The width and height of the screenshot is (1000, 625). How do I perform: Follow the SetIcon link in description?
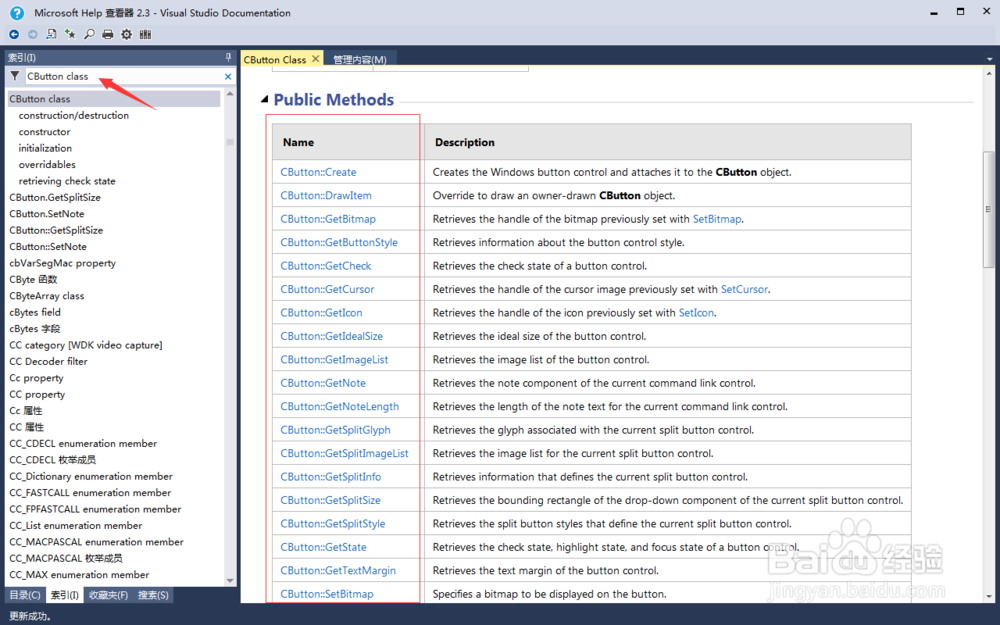tap(696, 312)
